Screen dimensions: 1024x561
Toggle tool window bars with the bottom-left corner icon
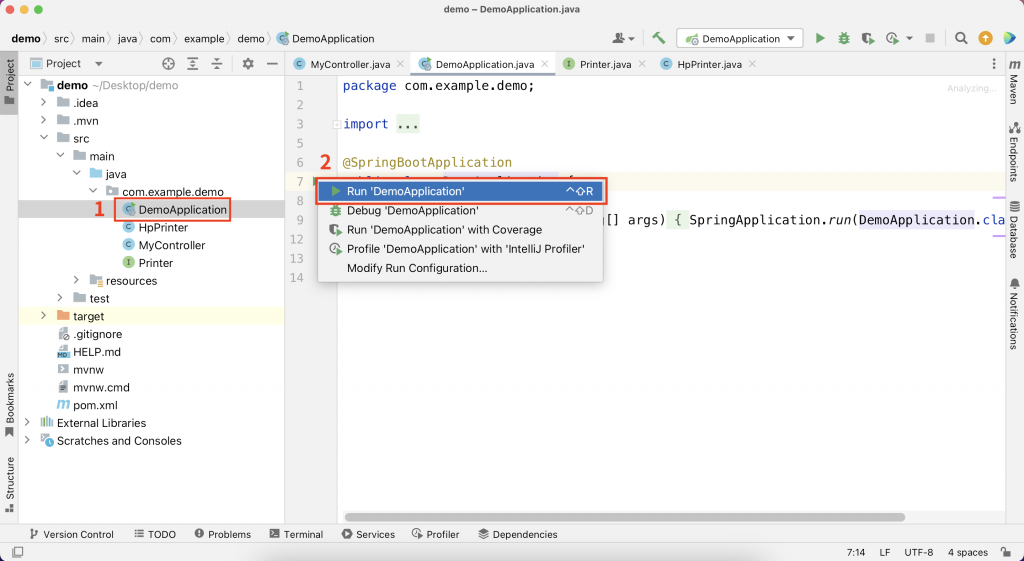click(x=18, y=553)
